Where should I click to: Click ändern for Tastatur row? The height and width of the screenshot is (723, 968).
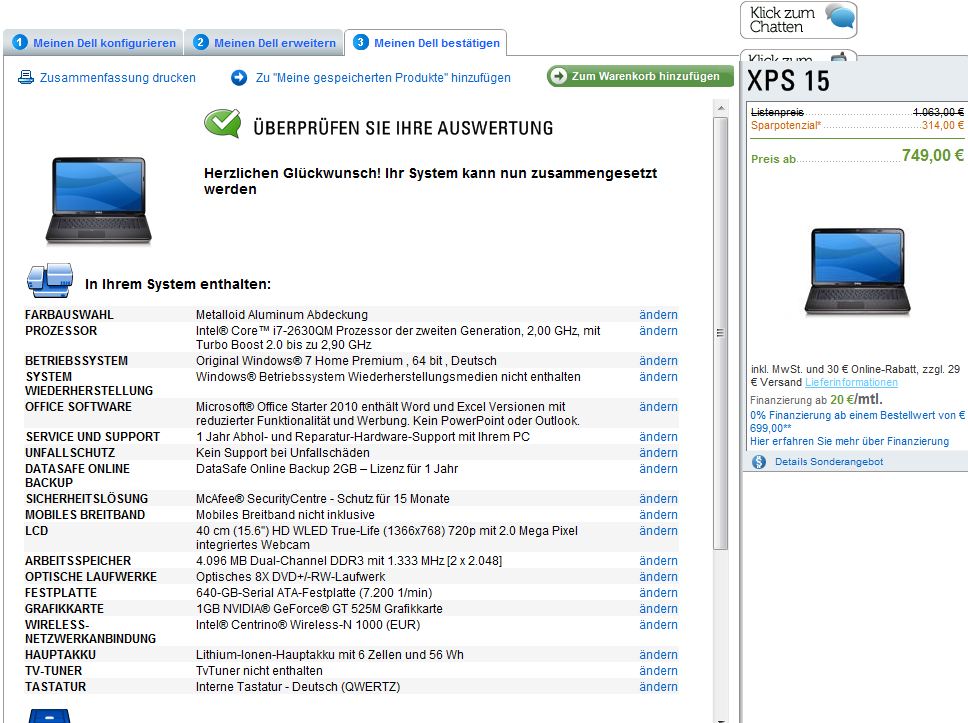(658, 686)
